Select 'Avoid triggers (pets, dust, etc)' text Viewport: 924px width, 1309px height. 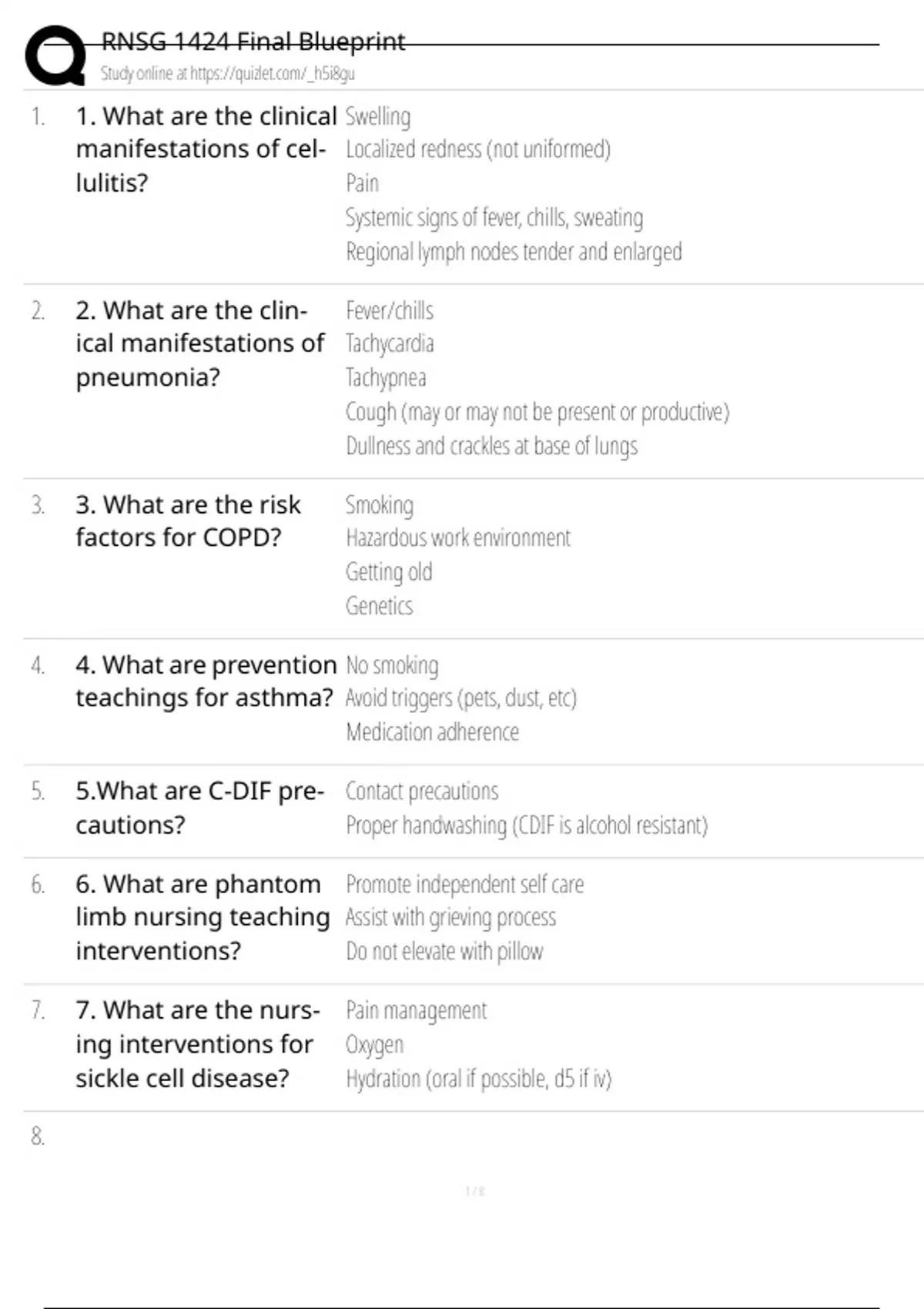pyautogui.click(x=460, y=698)
